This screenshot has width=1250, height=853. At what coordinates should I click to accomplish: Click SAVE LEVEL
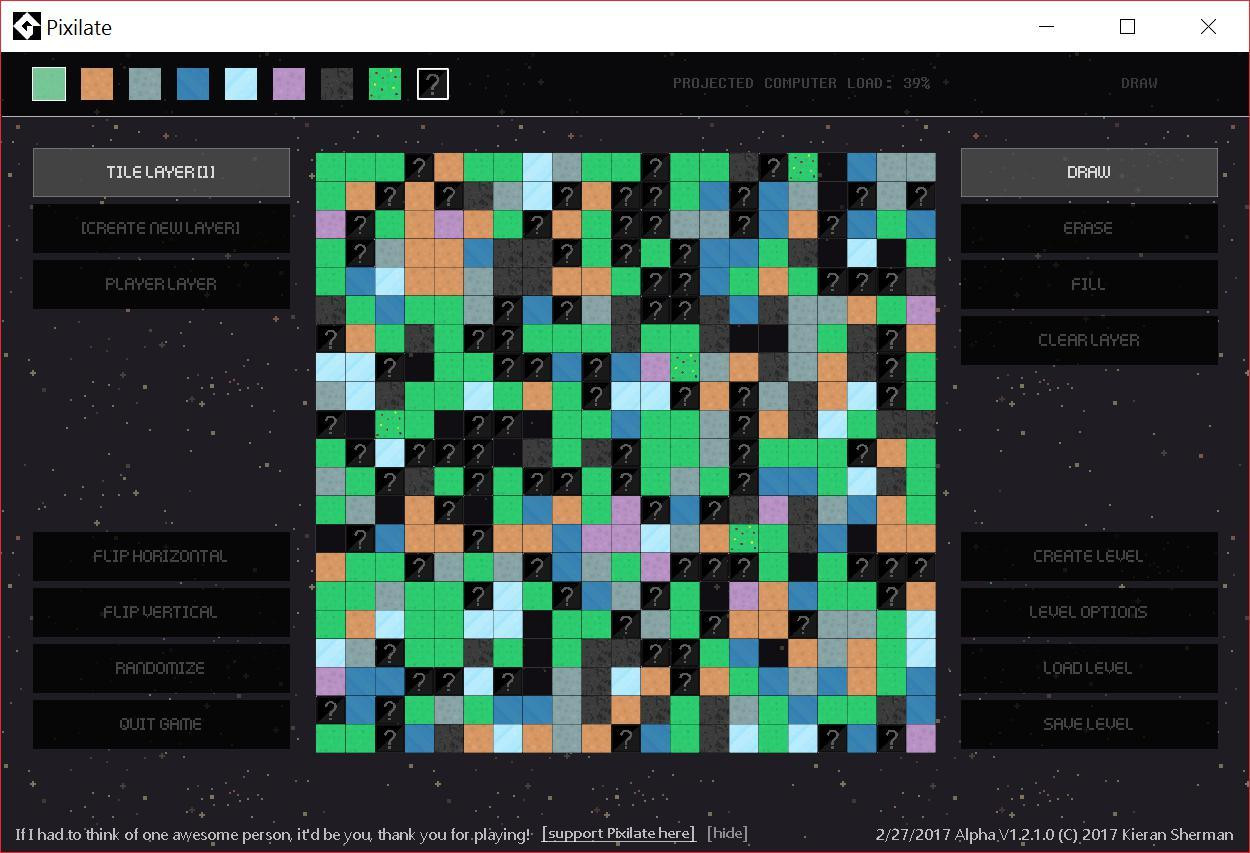(1089, 724)
